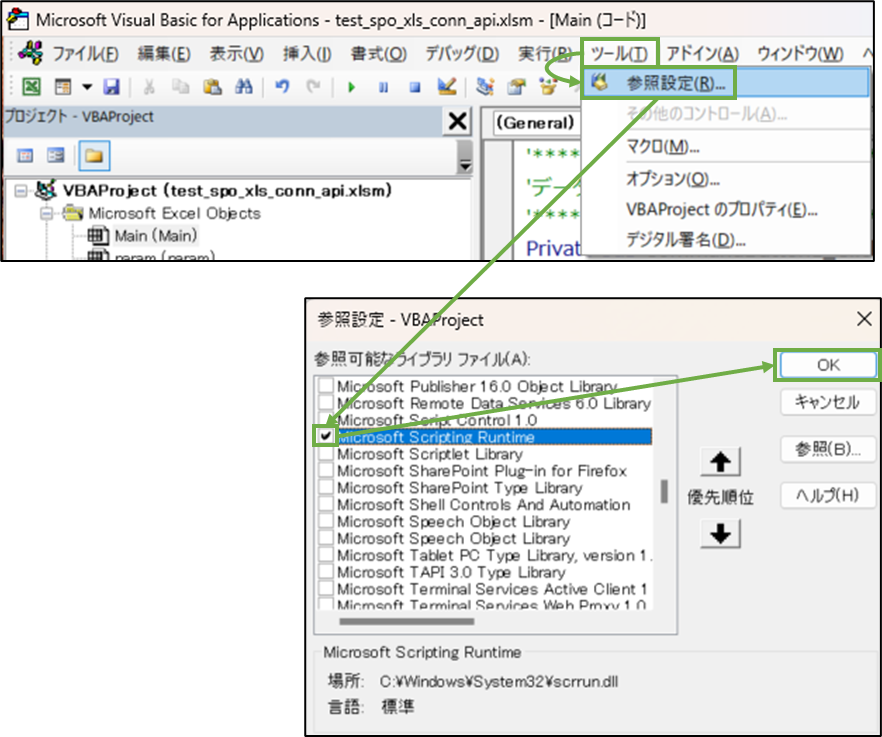This screenshot has width=882, height=737.
Task: Open the (General) object combo box
Action: (536, 123)
